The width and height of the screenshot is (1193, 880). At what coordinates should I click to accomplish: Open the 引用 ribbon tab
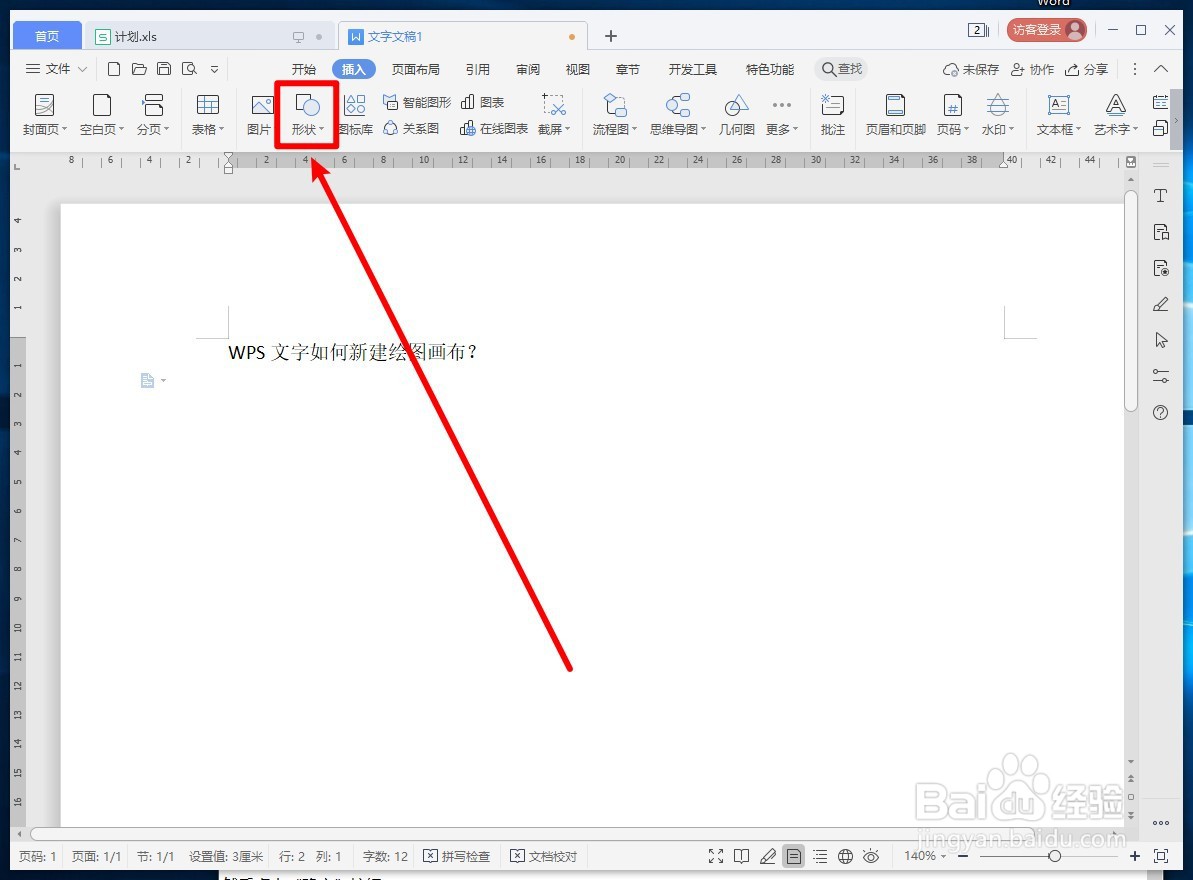click(478, 69)
